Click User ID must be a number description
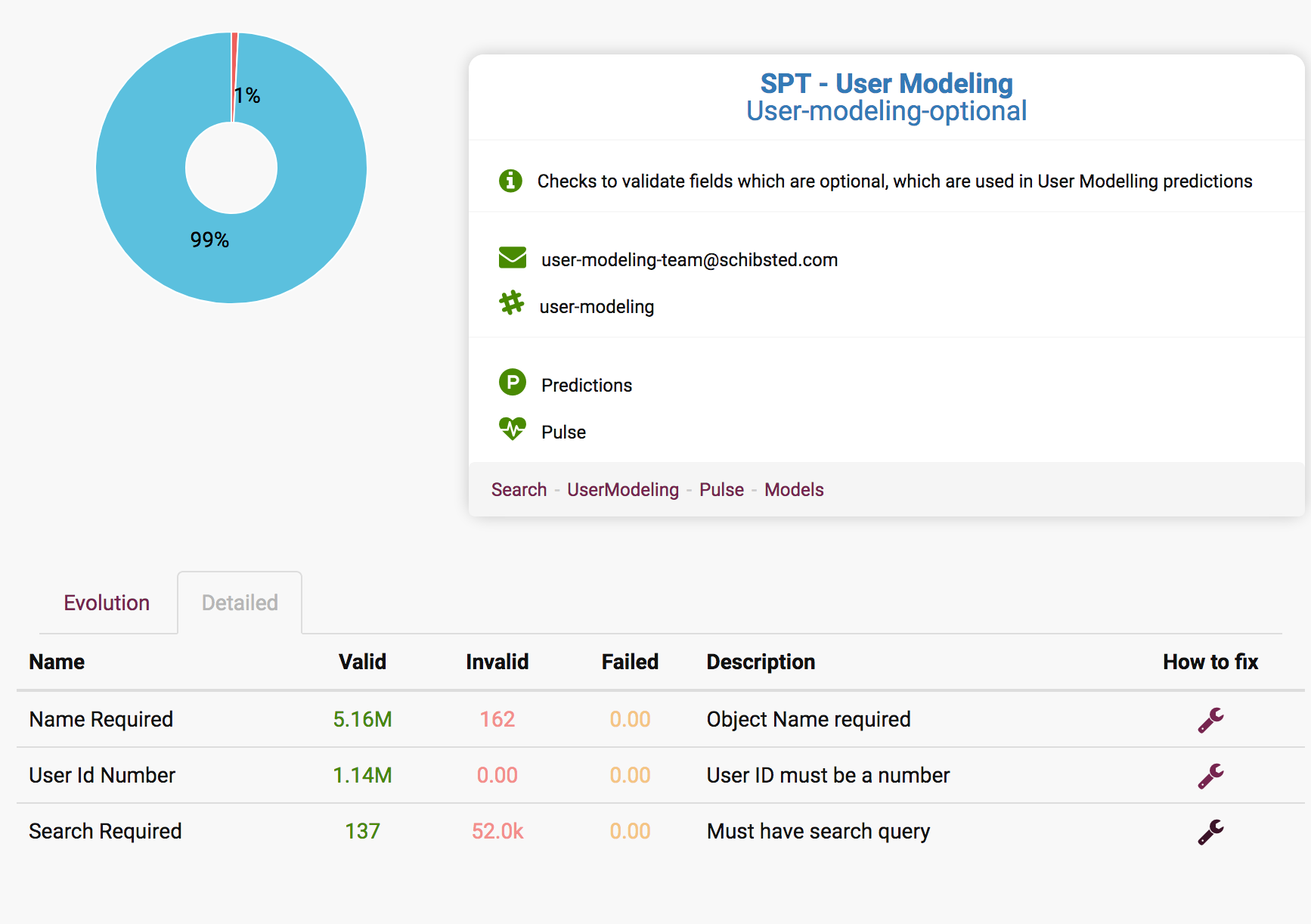The image size is (1311, 924). [x=828, y=775]
